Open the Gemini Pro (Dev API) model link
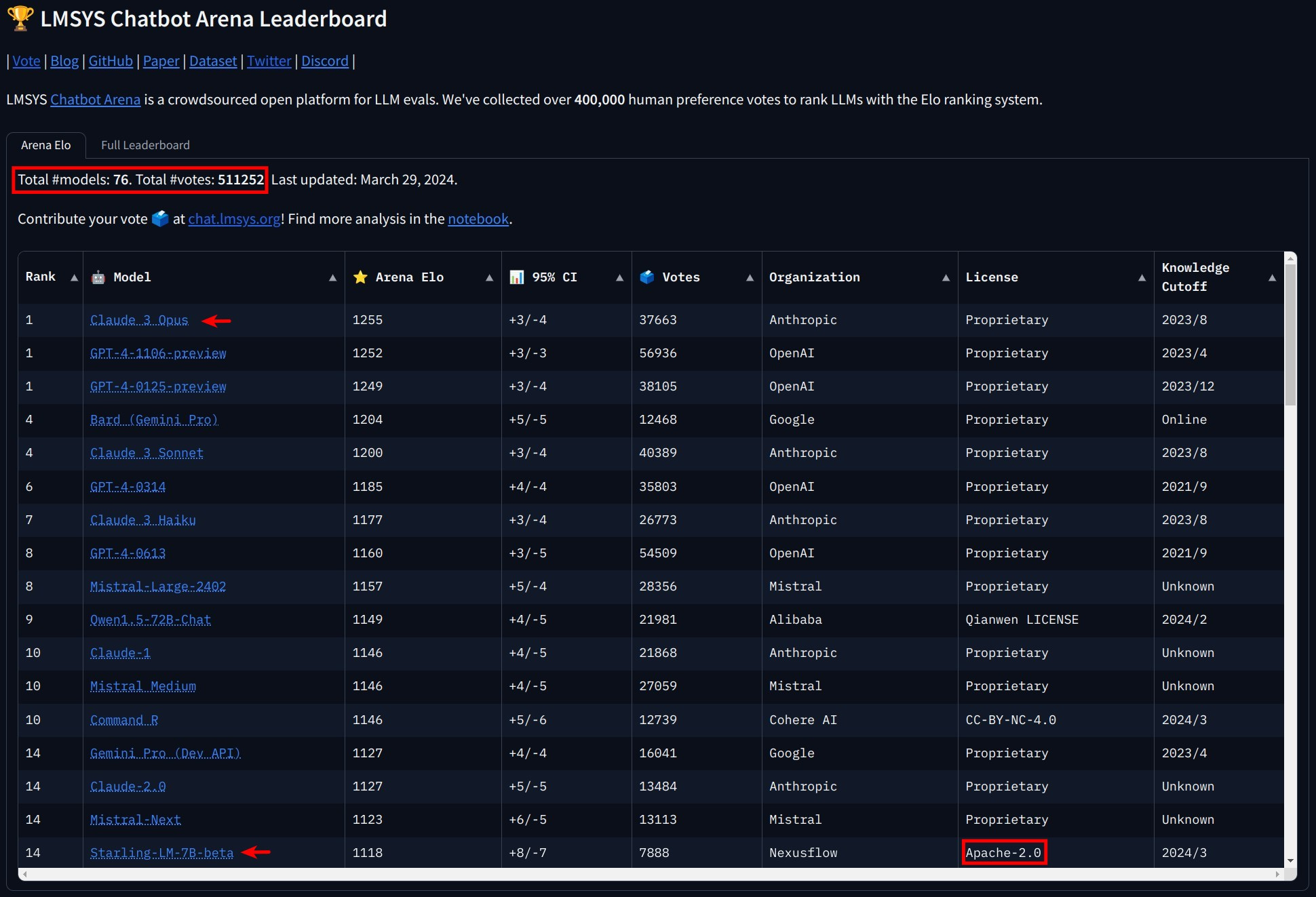Viewport: 1316px width, 897px height. 166,753
